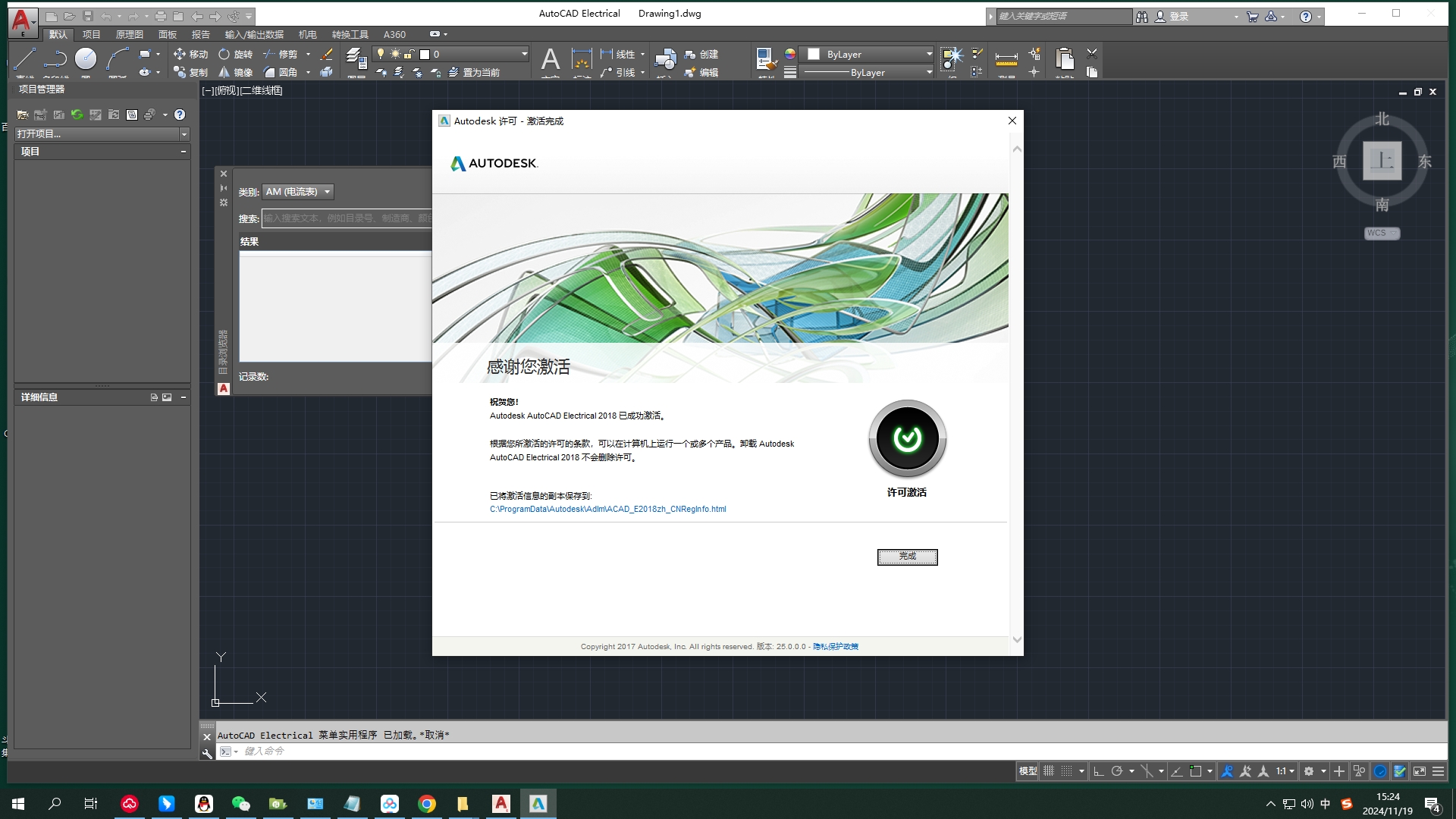Click the search binoculars icon
The height and width of the screenshot is (819, 1456).
point(1142,16)
